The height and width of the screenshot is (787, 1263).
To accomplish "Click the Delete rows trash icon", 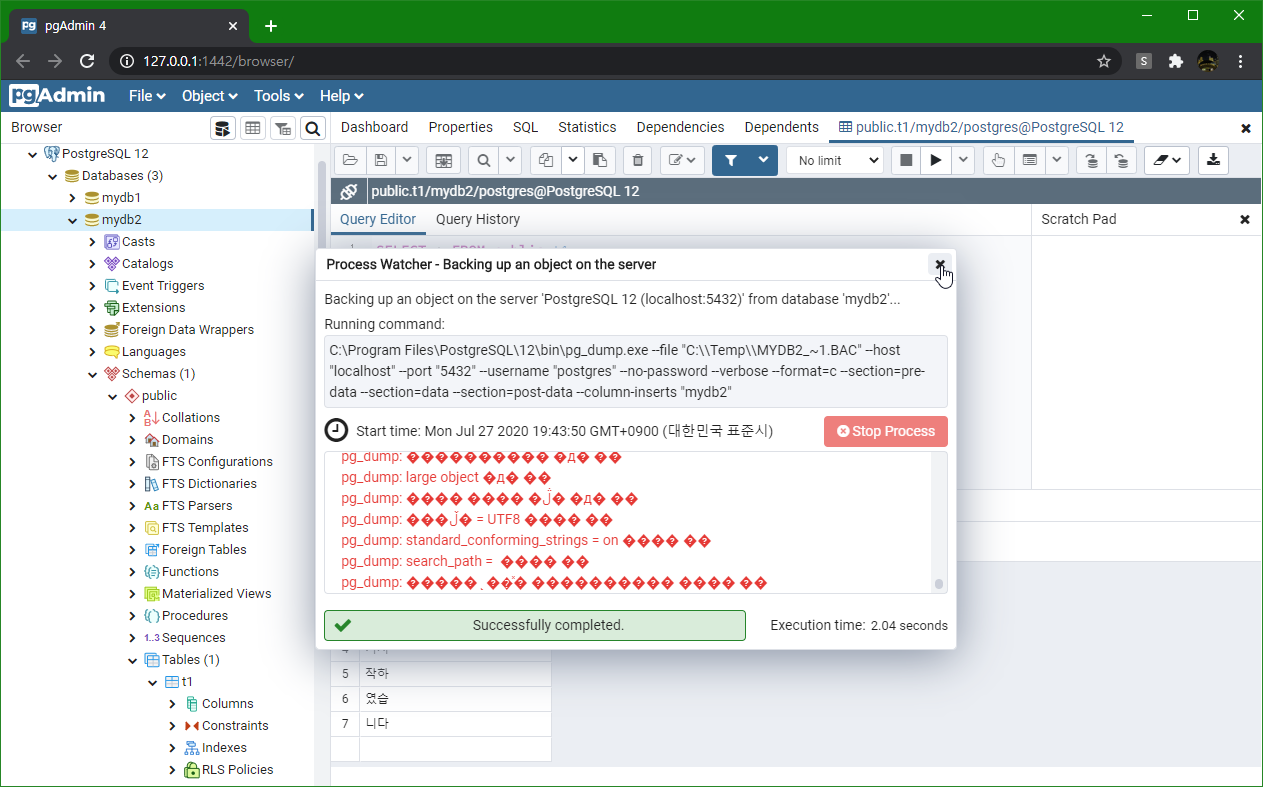I will pyautogui.click(x=638, y=160).
